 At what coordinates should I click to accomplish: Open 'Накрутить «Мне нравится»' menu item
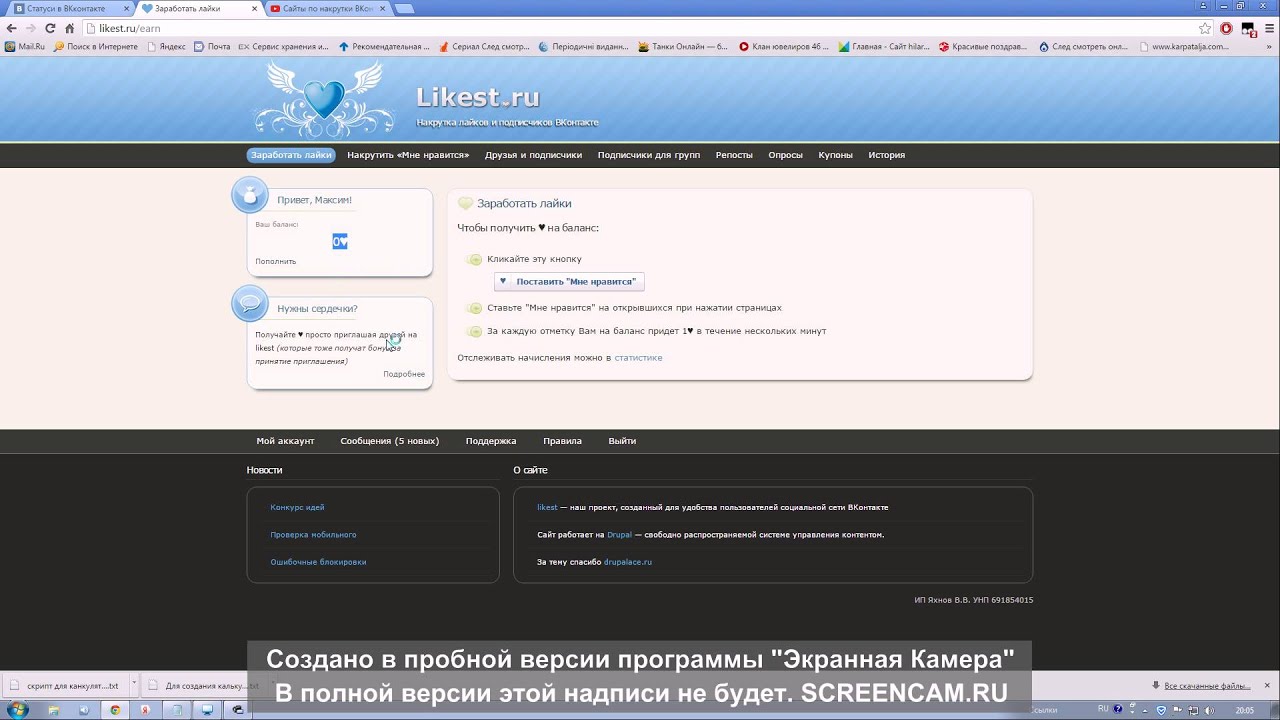pos(408,155)
